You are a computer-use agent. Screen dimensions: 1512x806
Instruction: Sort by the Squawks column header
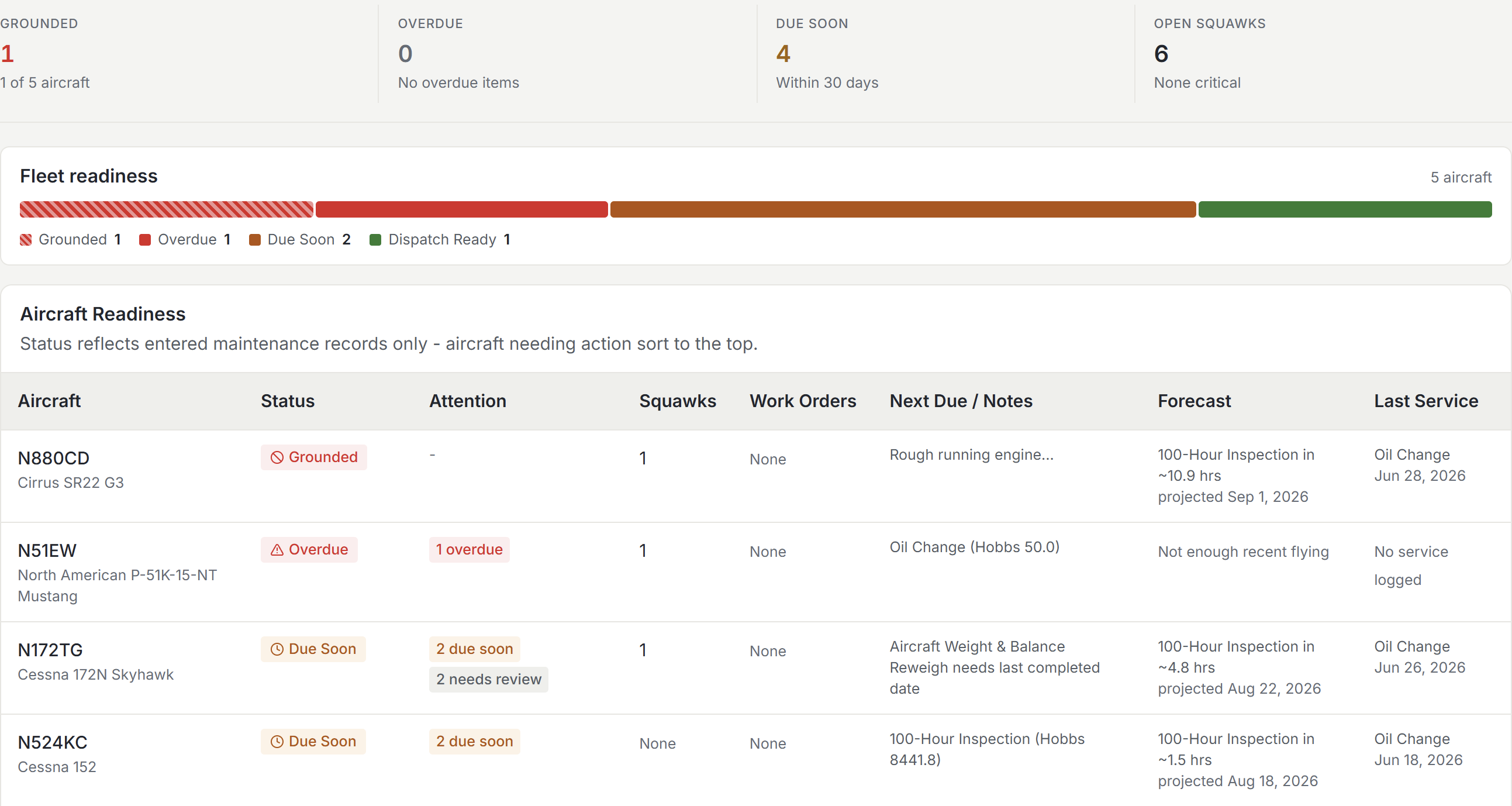pos(678,401)
